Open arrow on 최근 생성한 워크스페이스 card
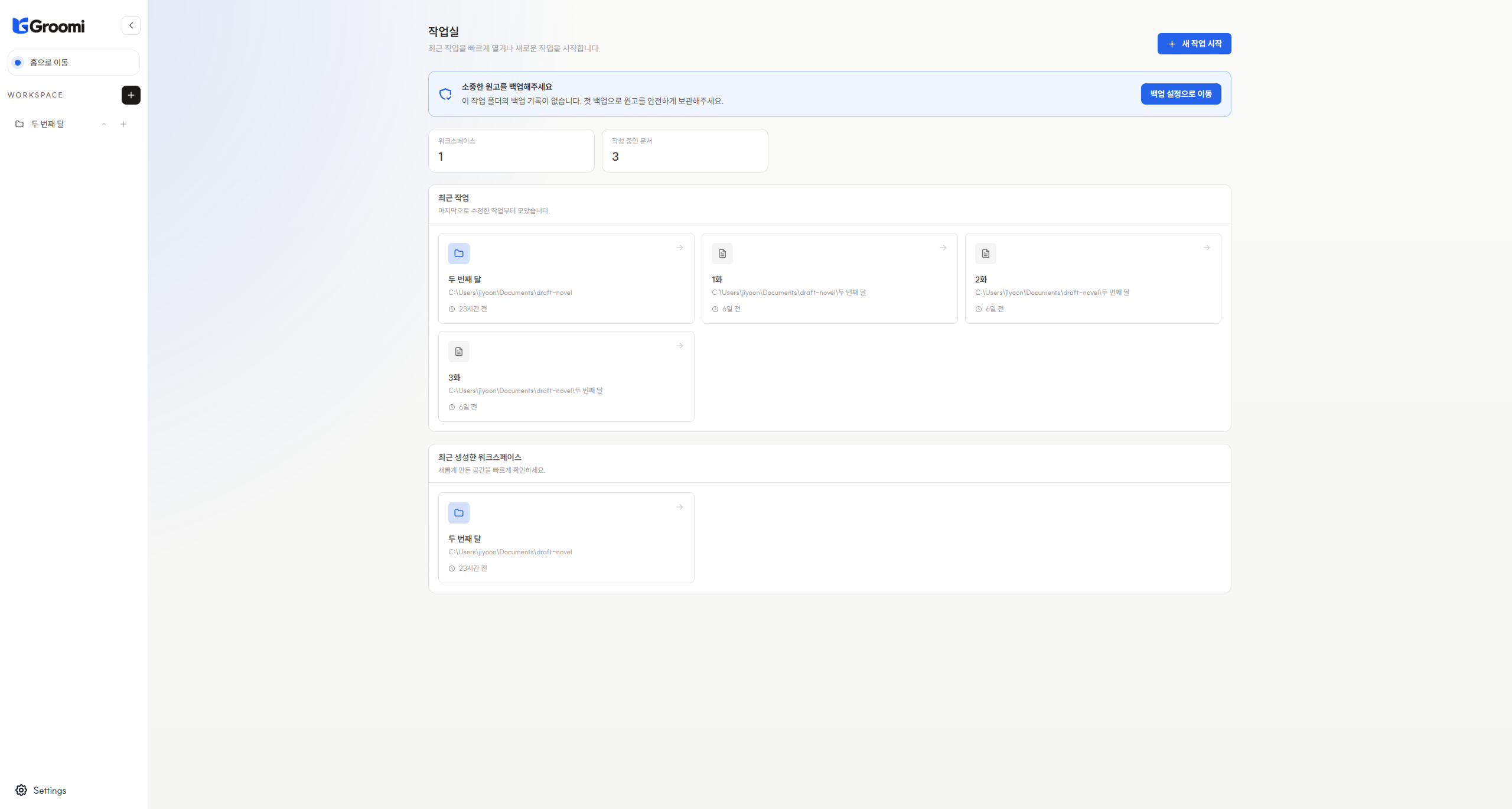This screenshot has height=809, width=1512. point(680,507)
